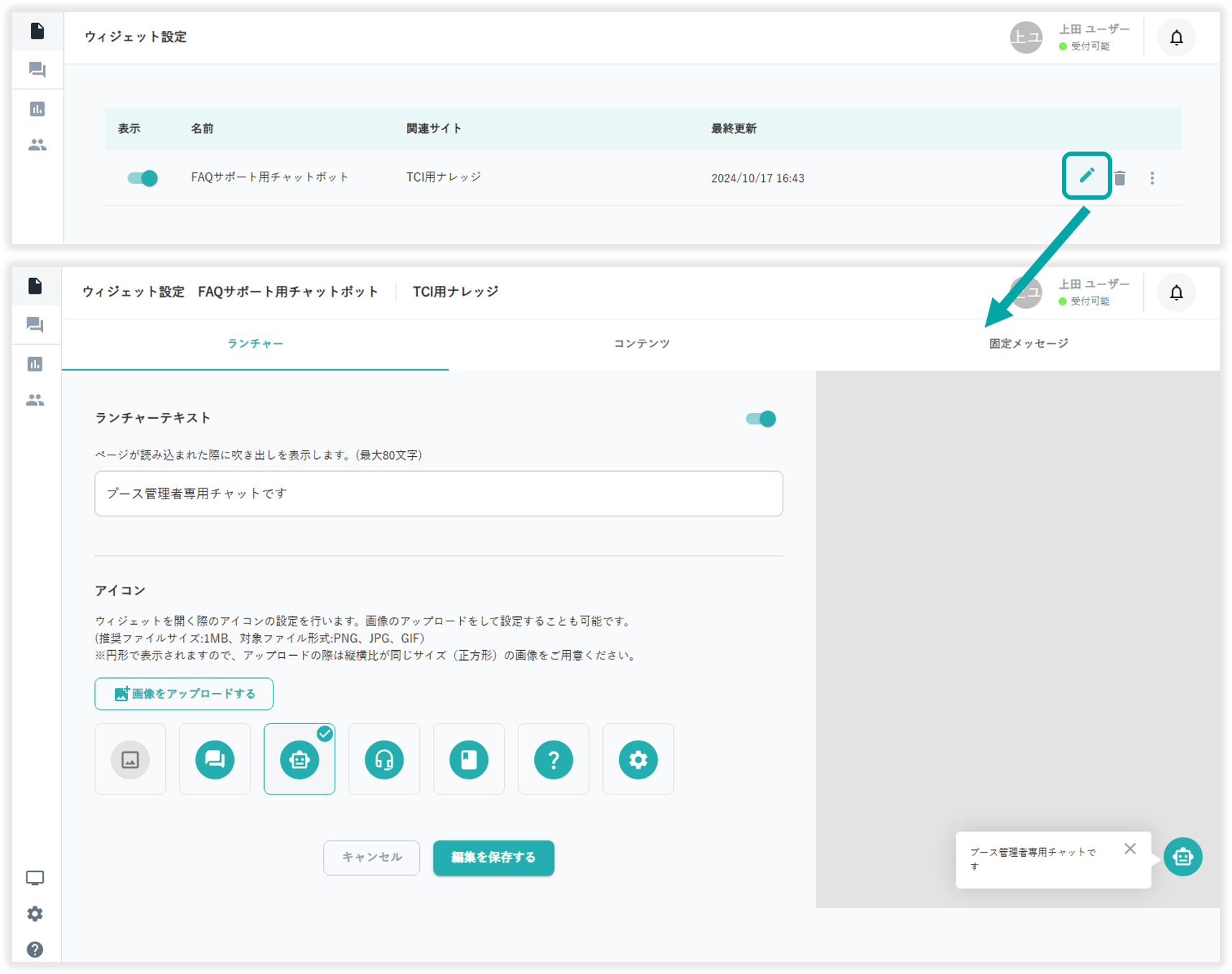Open more options menu for FAQサポート用チャットボット row
The width and height of the screenshot is (1232, 974).
(x=1152, y=178)
